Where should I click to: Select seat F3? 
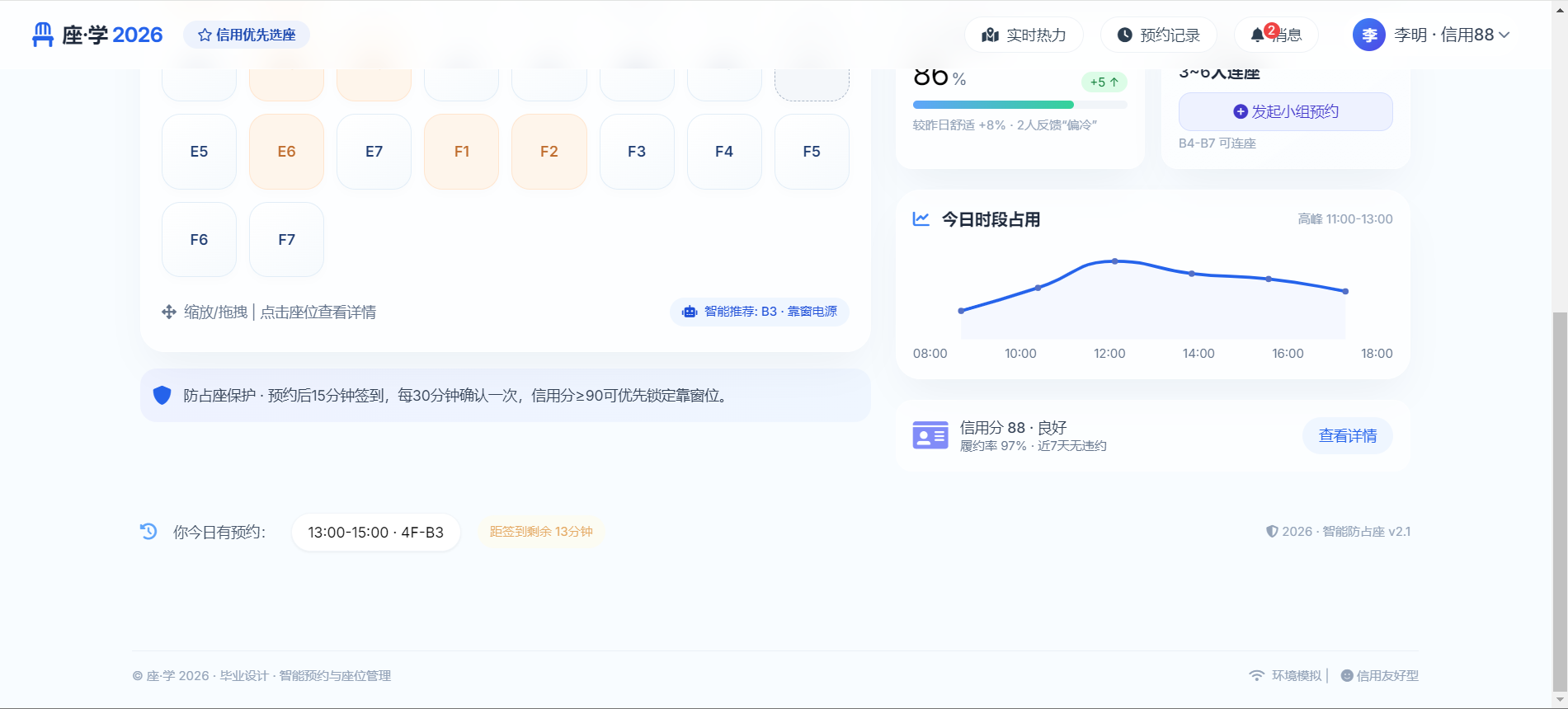[637, 152]
